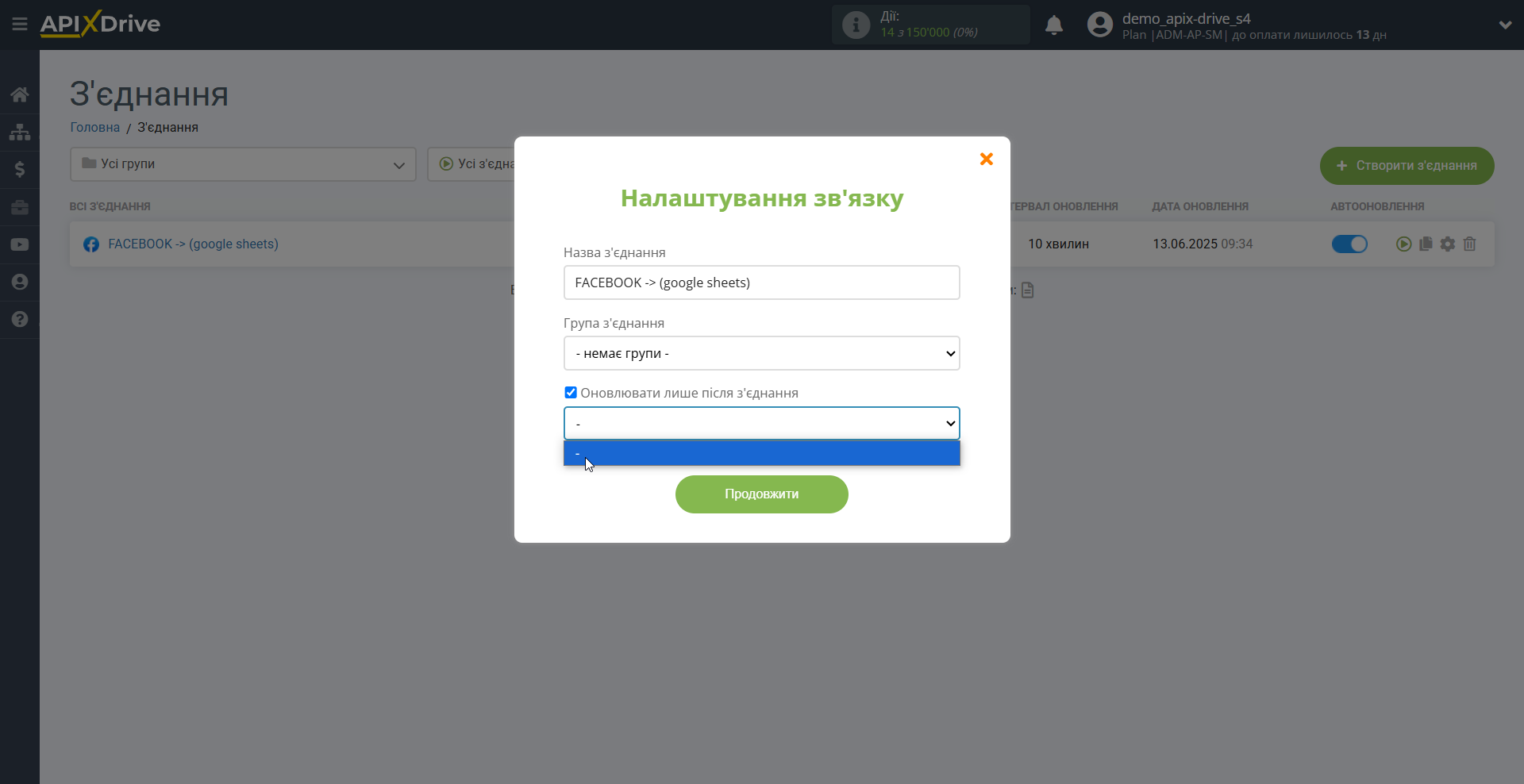Open the home icon in sidebar
Viewport: 1524px width, 784px height.
point(20,94)
